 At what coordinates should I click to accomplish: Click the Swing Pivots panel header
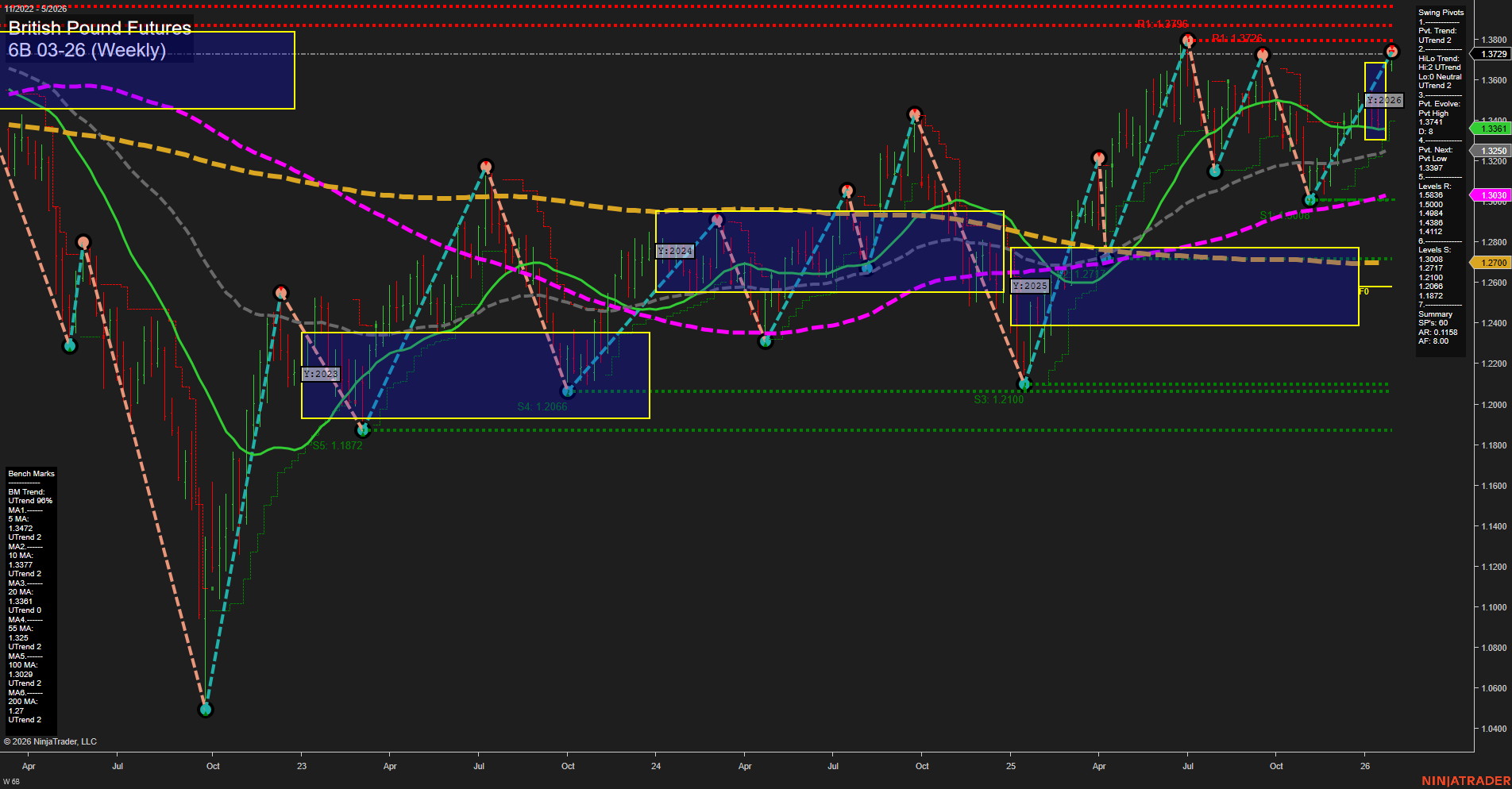[x=1440, y=12]
